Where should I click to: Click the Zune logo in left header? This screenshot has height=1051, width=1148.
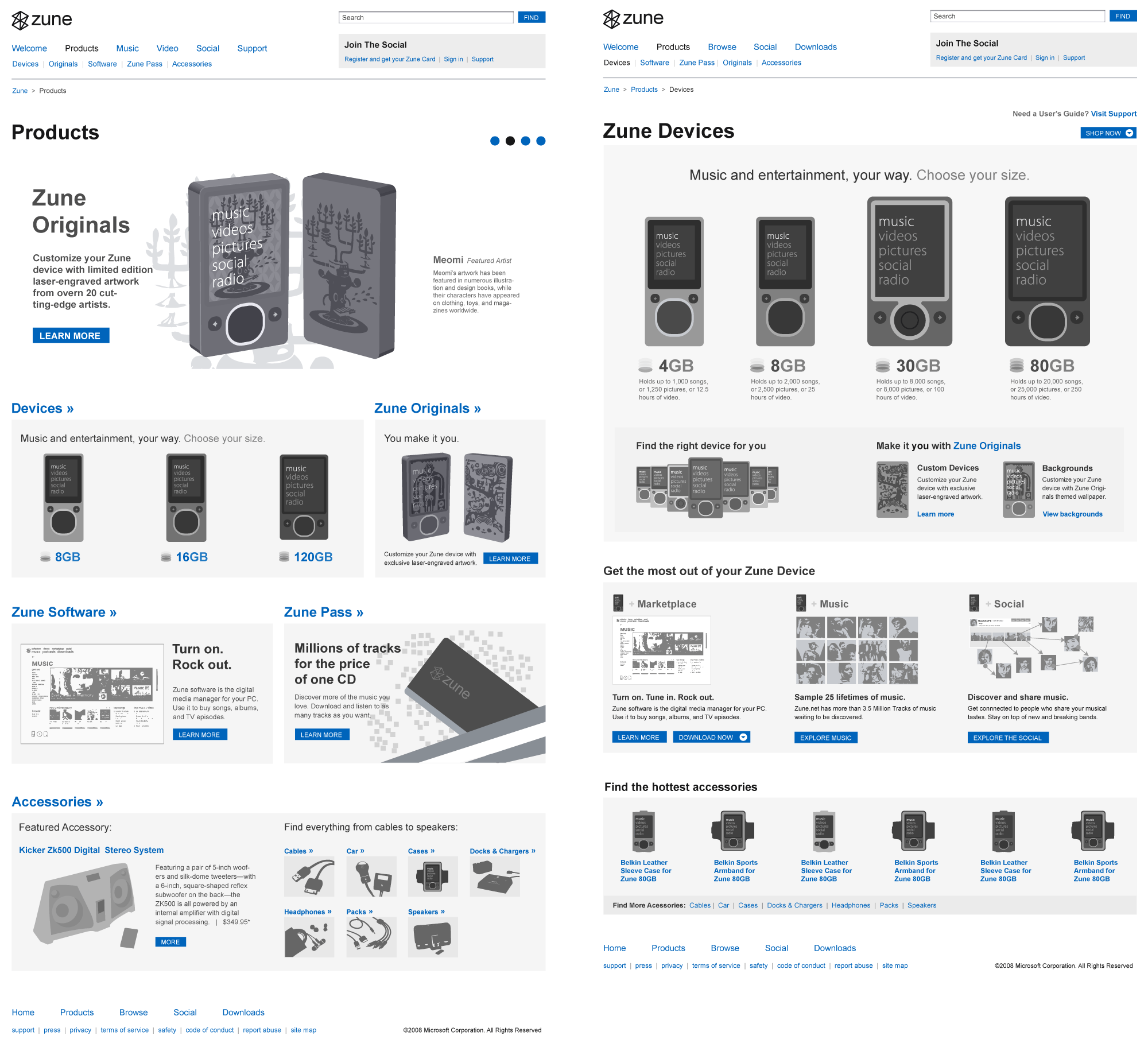(41, 20)
